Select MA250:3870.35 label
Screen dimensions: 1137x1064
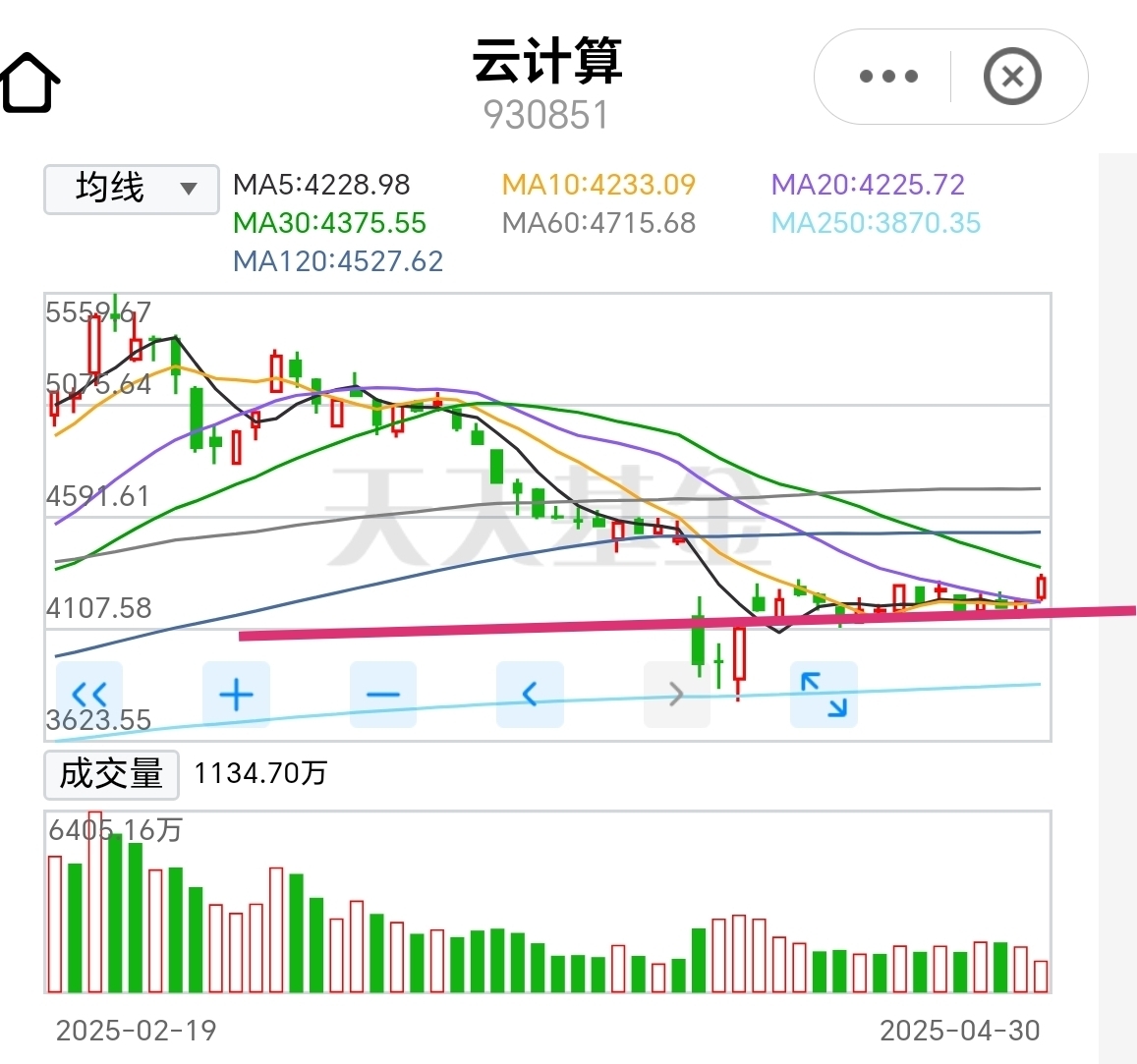(876, 223)
